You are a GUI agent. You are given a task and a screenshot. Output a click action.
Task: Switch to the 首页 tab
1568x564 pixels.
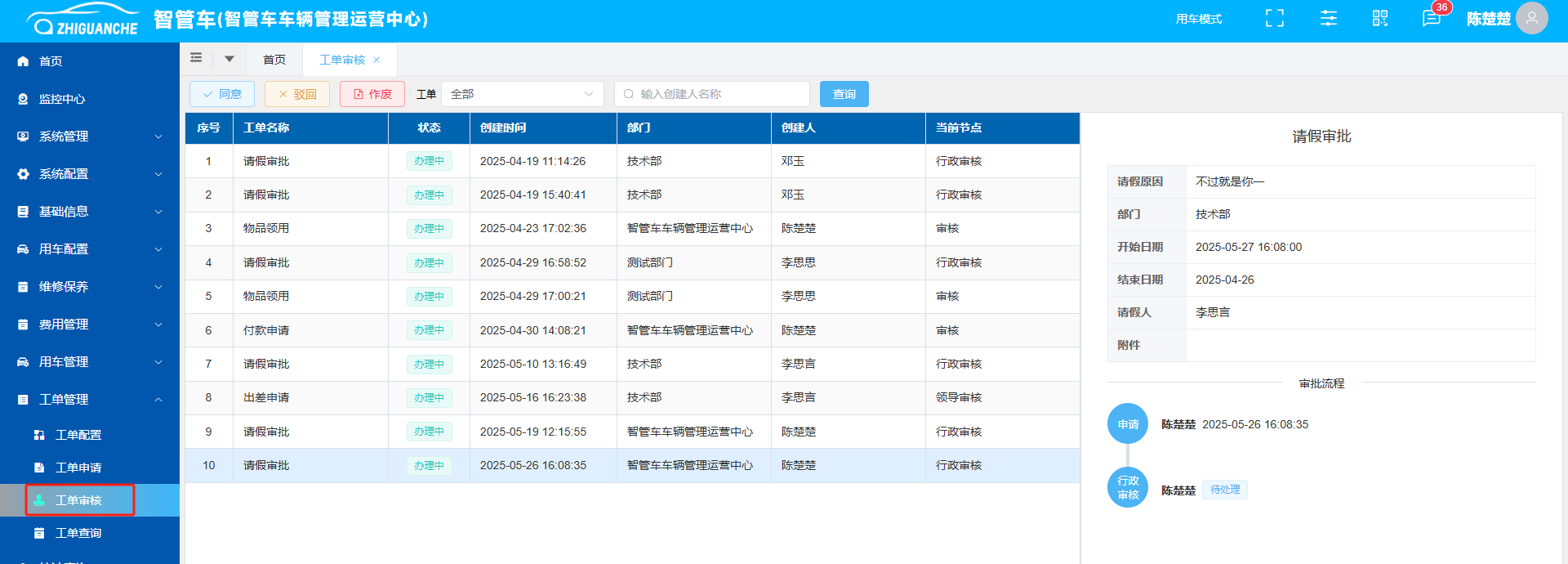(274, 60)
